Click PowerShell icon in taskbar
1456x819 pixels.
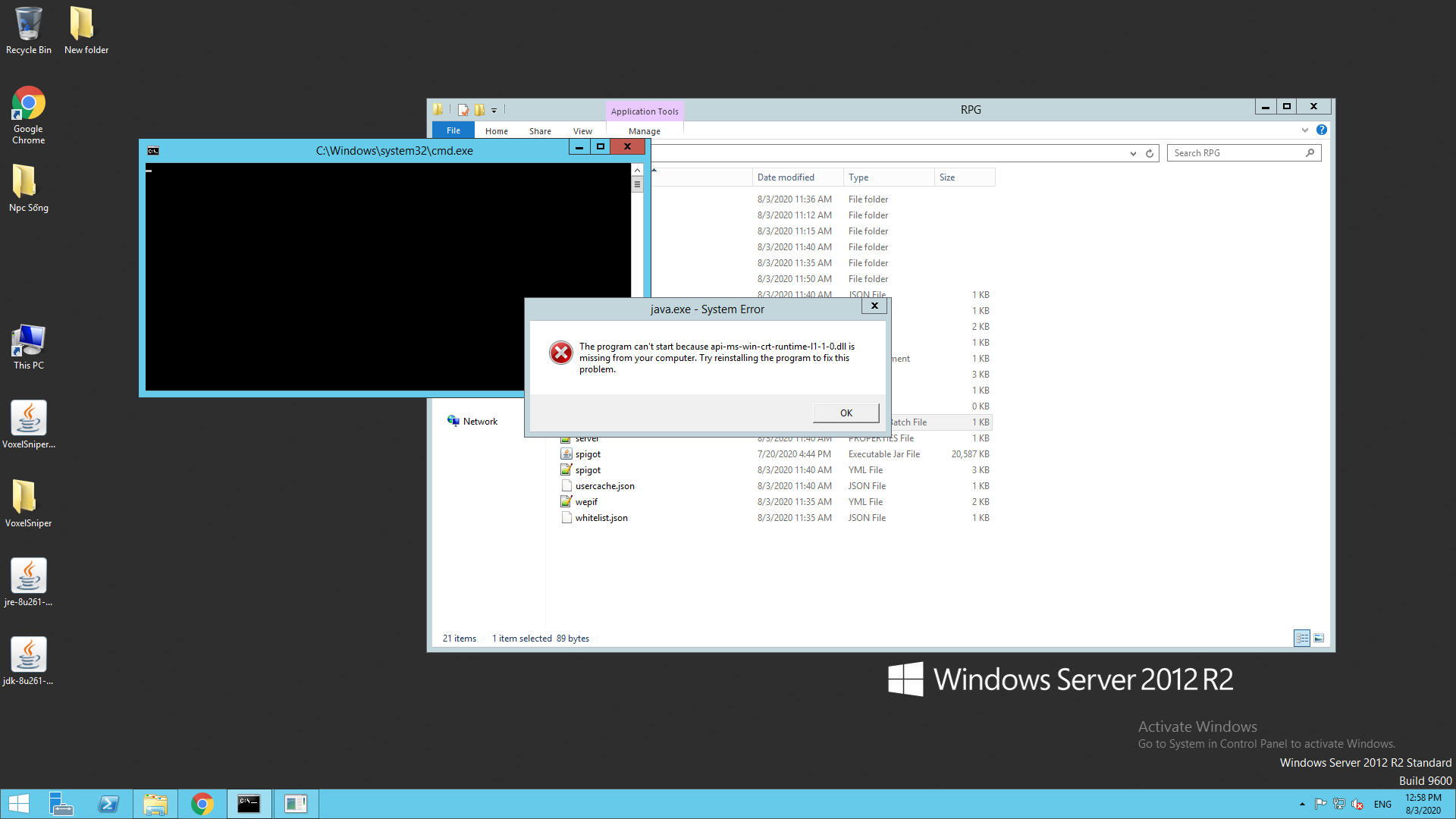[108, 804]
